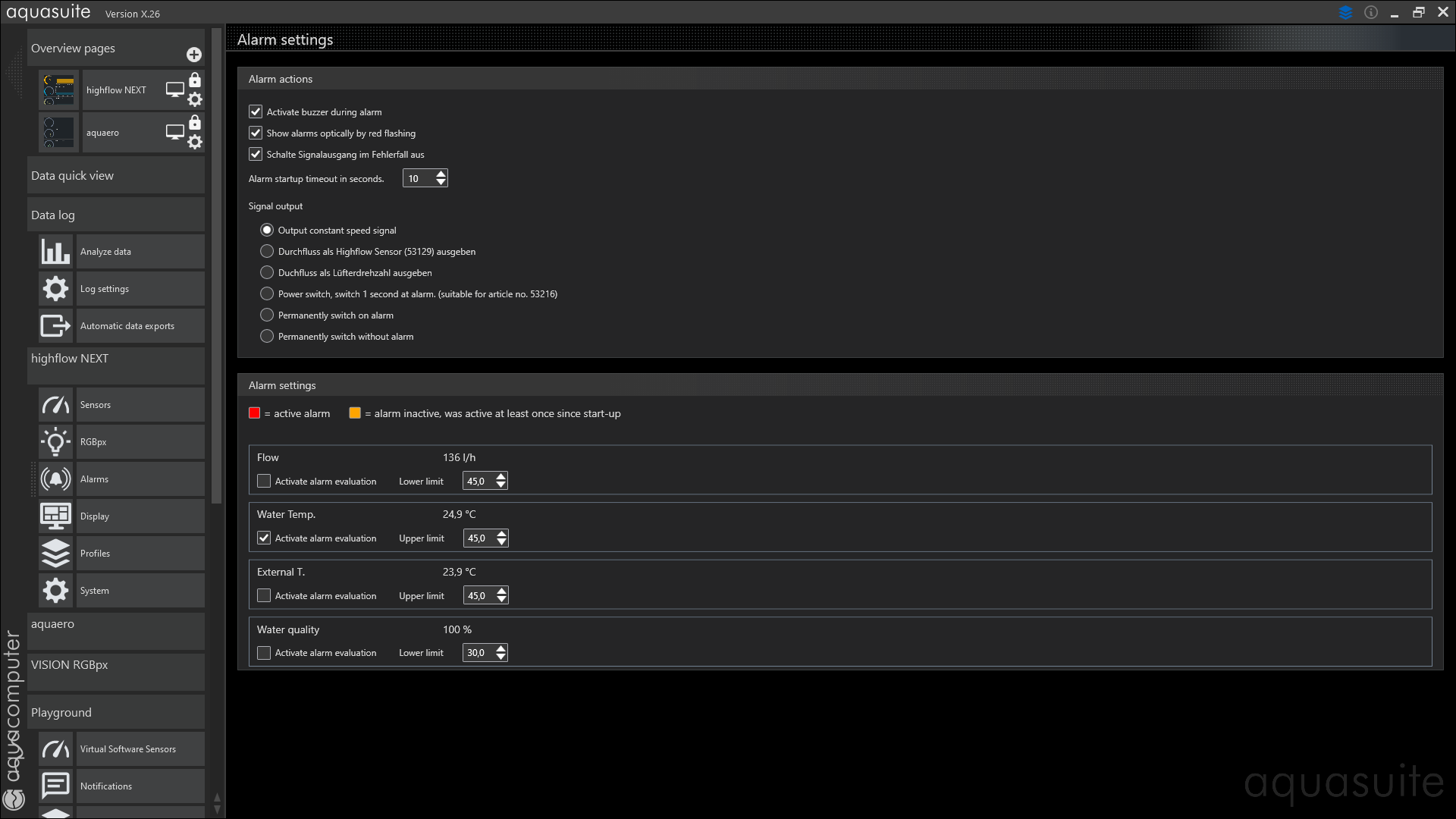The width and height of the screenshot is (1456, 819).
Task: Select Permanently switch without alarm
Action: click(x=267, y=336)
